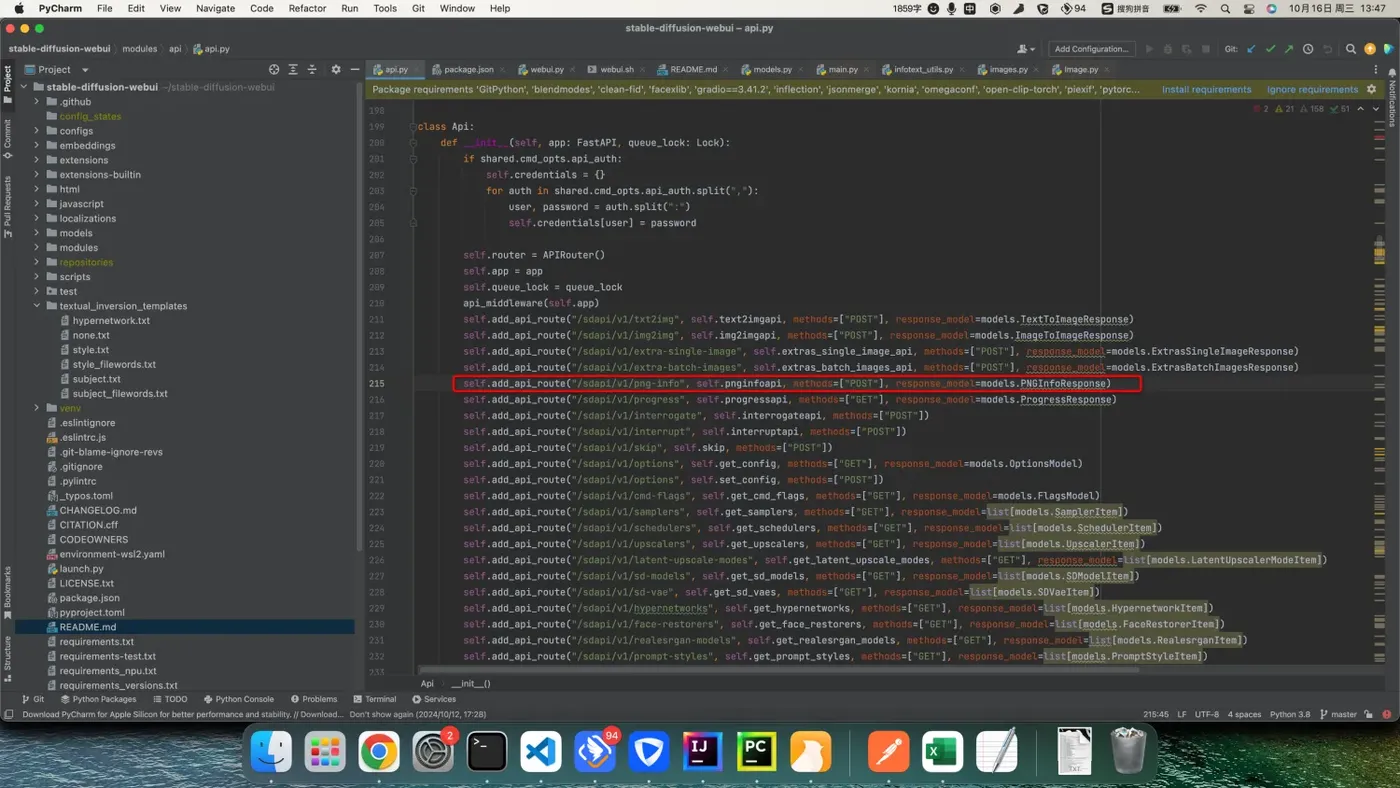Viewport: 1400px width, 788px height.
Task: Open the Refactor menu
Action: (x=307, y=8)
